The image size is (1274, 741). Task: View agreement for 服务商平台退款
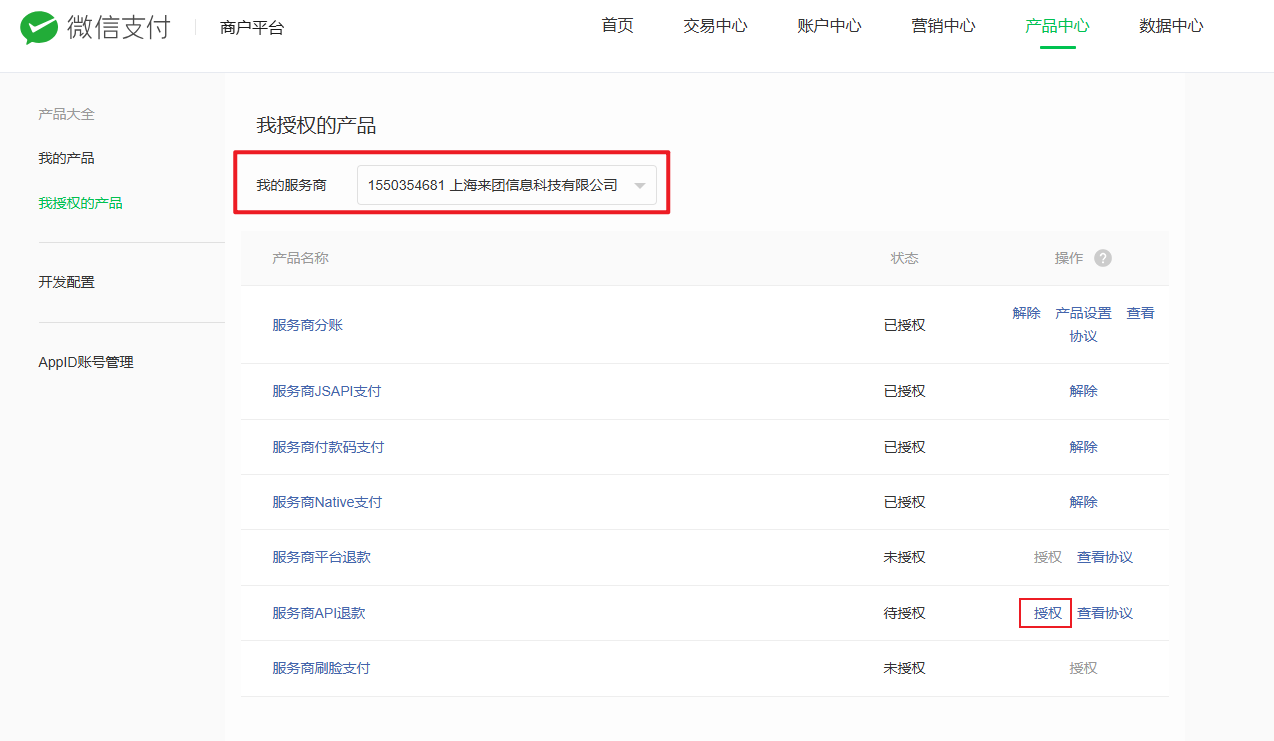tap(1104, 557)
